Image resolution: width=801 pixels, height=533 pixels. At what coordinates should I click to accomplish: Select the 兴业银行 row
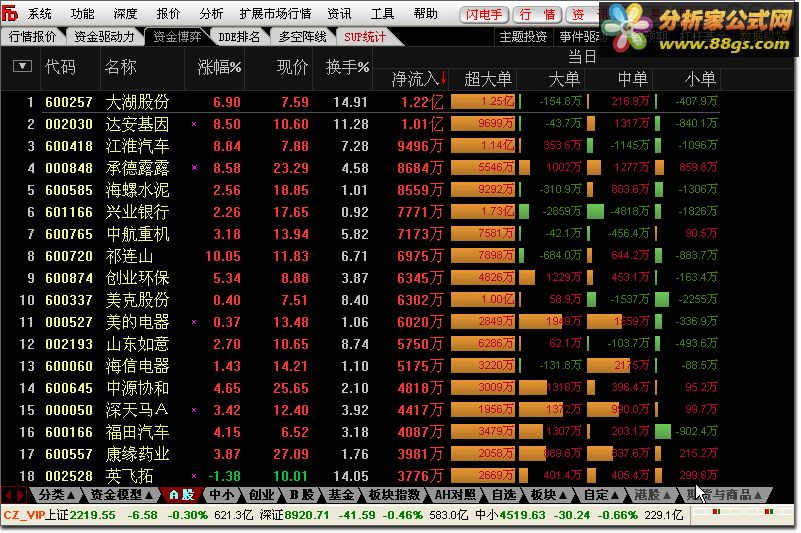(x=361, y=212)
